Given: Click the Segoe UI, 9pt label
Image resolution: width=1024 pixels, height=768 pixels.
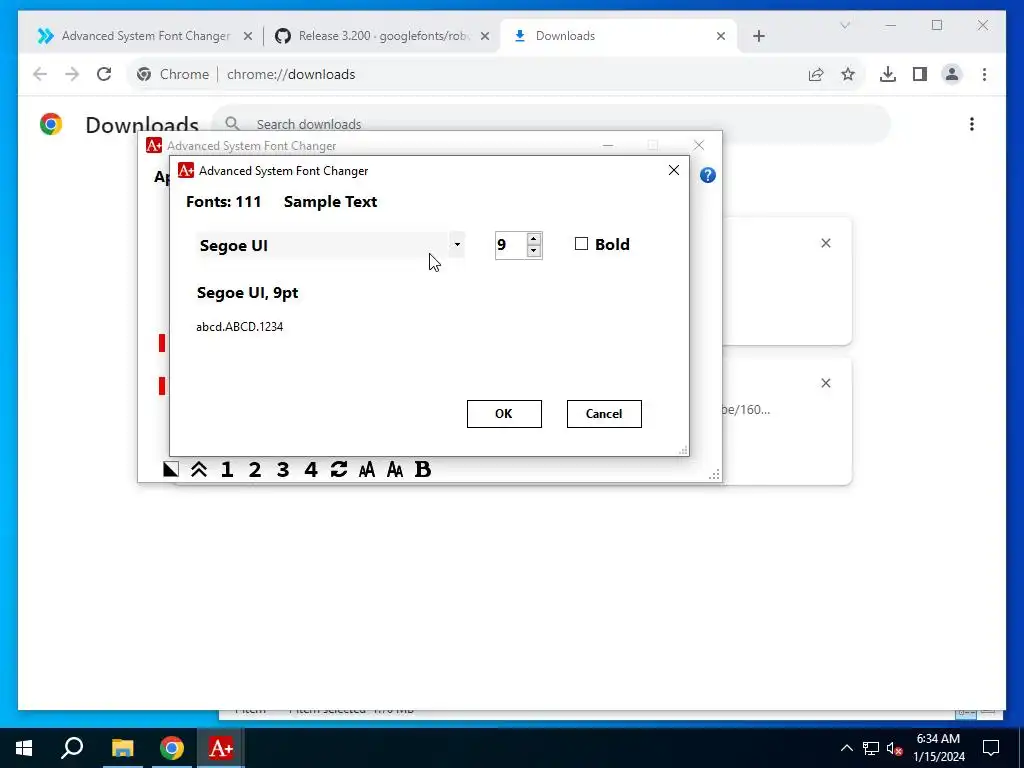Looking at the screenshot, I should pyautogui.click(x=248, y=293).
